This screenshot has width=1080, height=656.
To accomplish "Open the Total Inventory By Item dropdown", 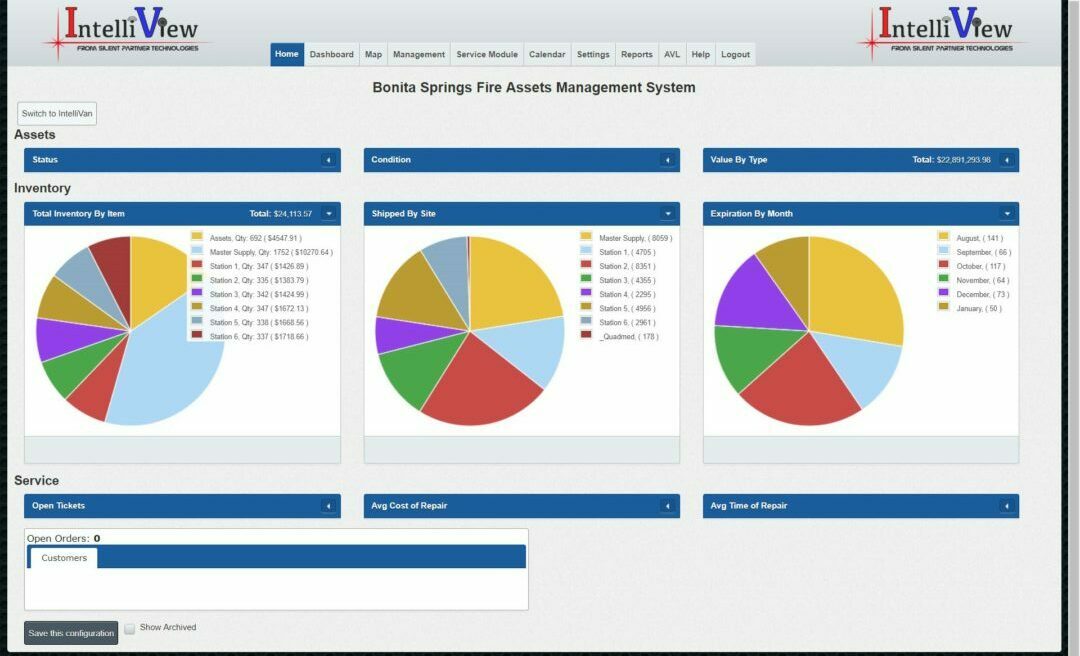I will coord(328,213).
